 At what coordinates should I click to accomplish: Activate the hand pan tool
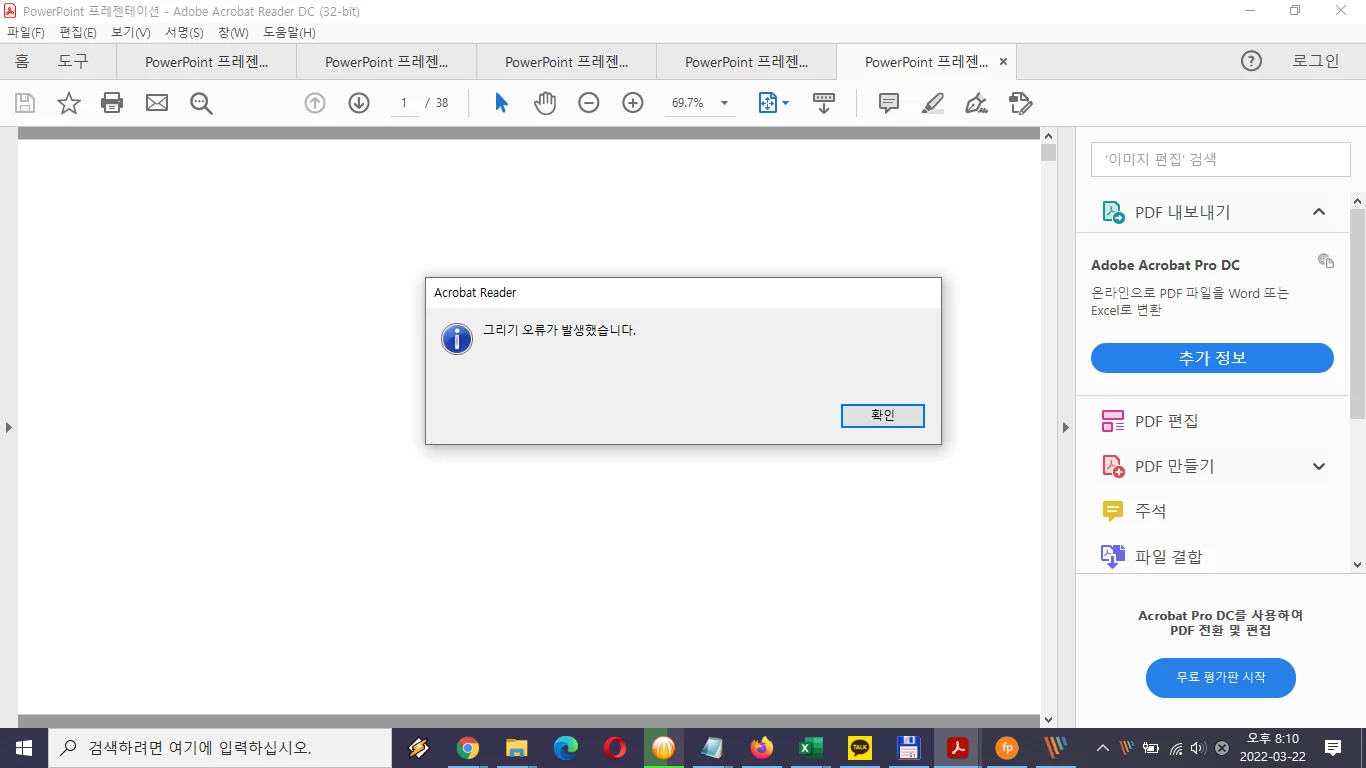point(545,103)
